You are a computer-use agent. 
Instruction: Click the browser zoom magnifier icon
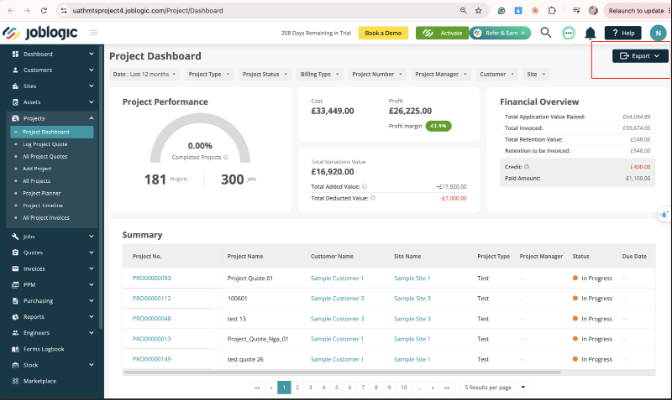463,11
